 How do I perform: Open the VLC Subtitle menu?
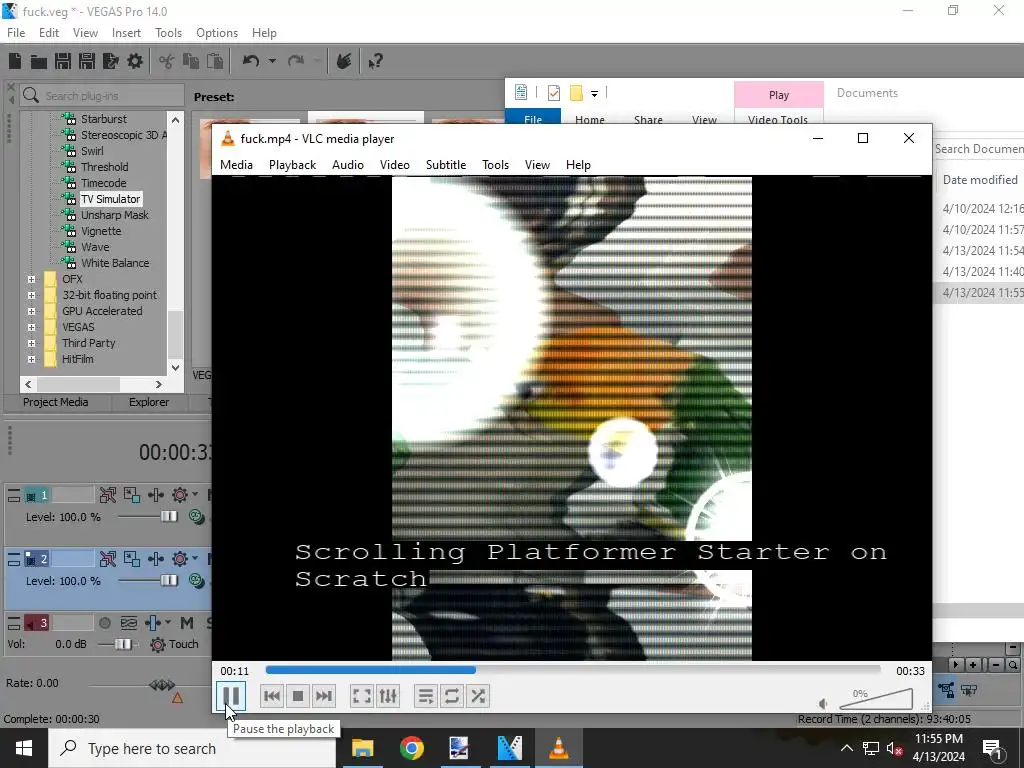[x=446, y=165]
